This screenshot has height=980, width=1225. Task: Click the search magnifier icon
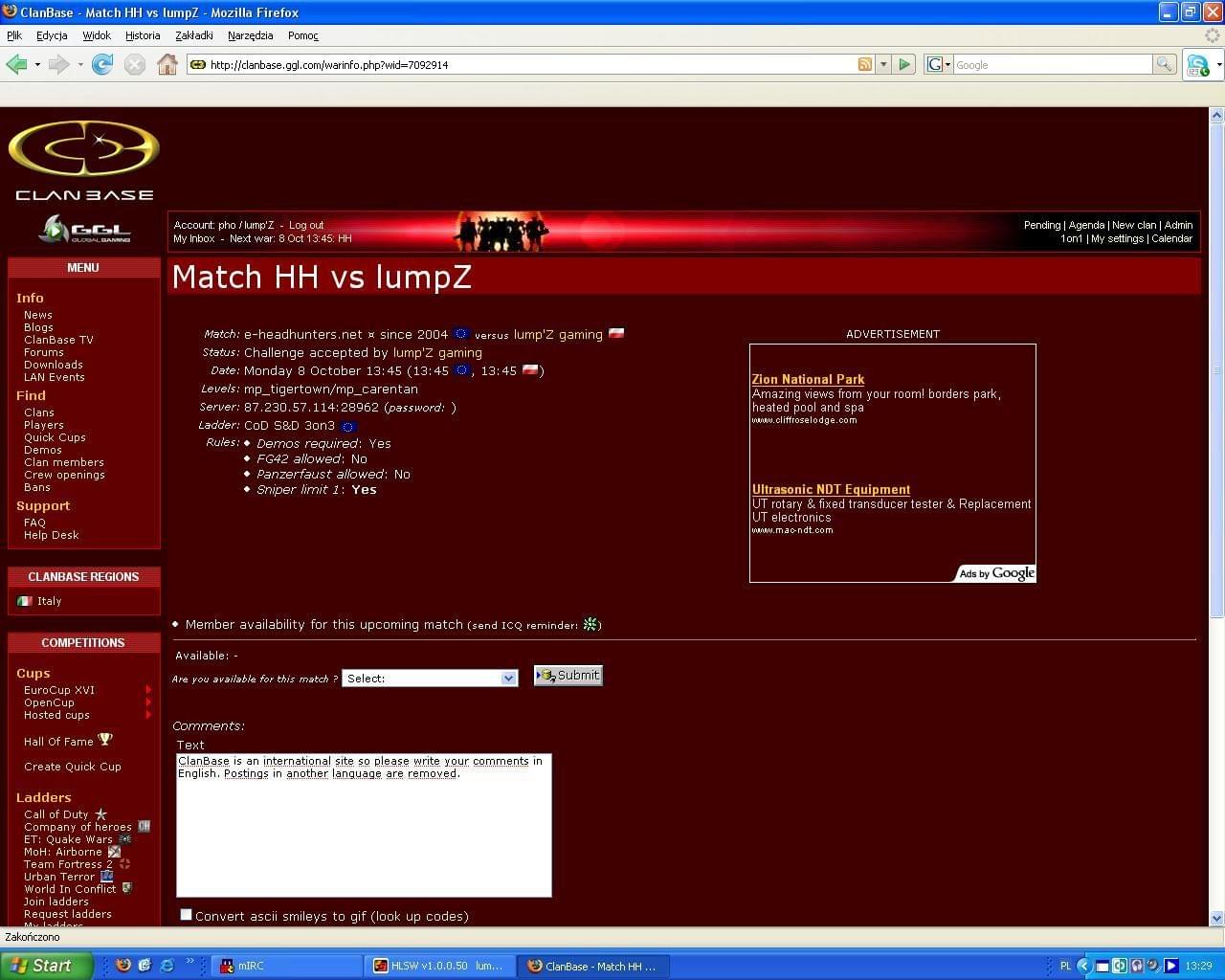1164,64
